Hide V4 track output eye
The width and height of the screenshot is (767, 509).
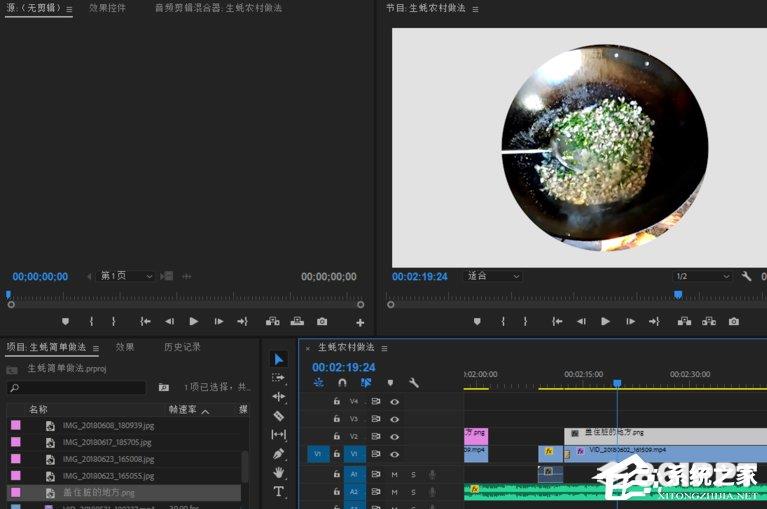394,401
